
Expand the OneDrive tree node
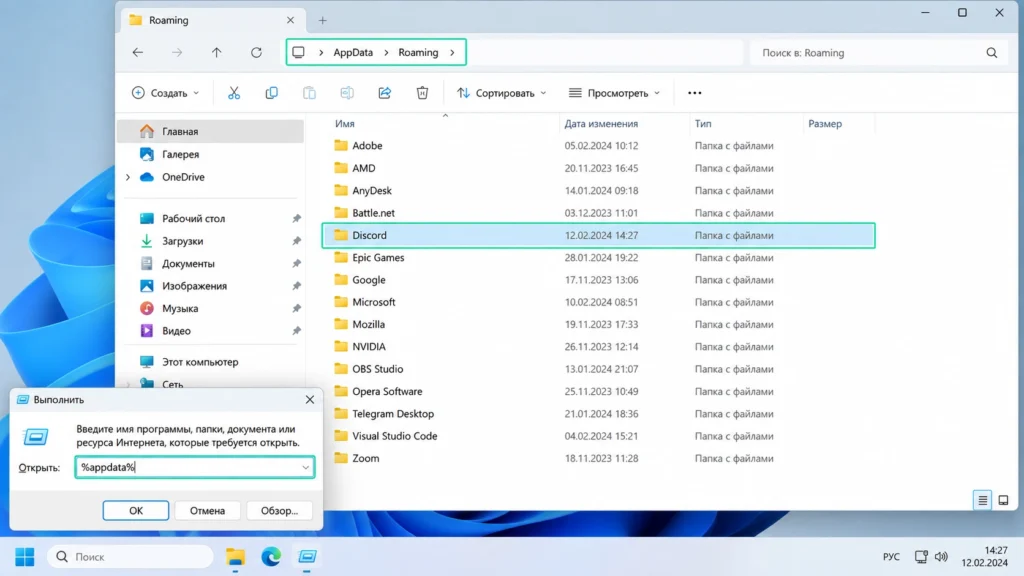click(x=128, y=177)
